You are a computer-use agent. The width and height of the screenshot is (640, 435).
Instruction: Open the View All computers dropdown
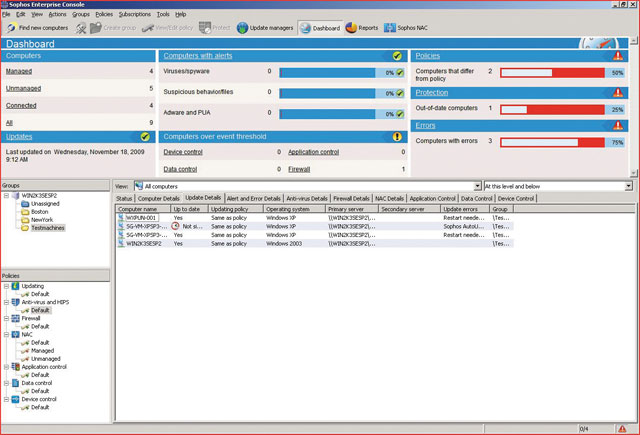coord(477,186)
